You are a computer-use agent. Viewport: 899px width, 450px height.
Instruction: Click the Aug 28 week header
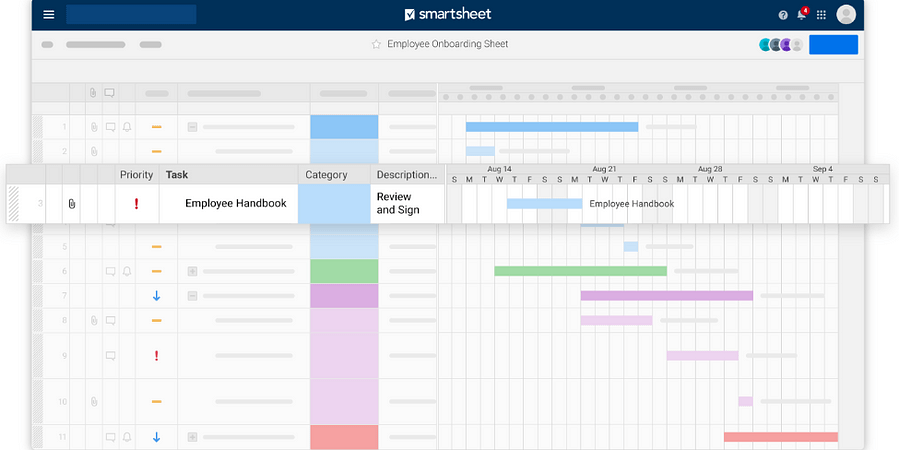point(710,169)
